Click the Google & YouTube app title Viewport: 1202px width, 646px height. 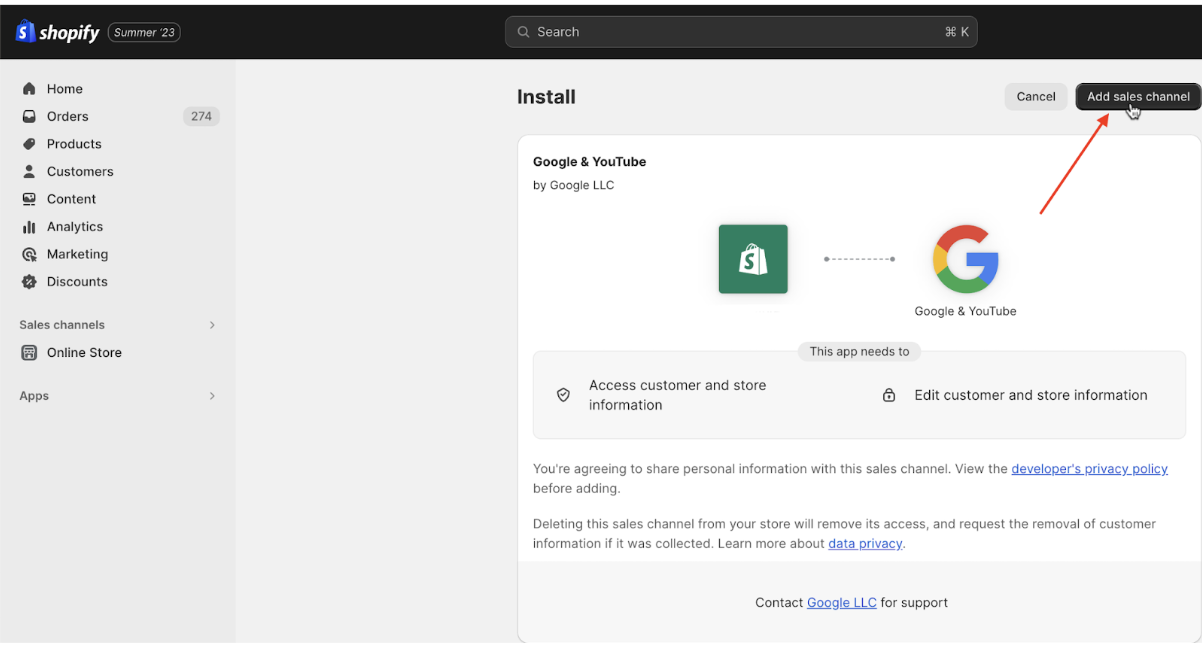[589, 162]
